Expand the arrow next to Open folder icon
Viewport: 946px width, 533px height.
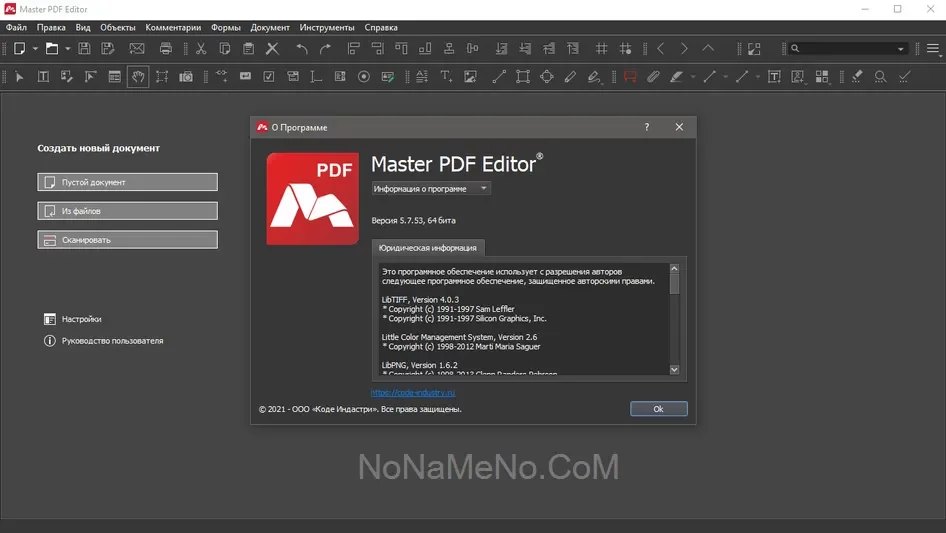(68, 48)
